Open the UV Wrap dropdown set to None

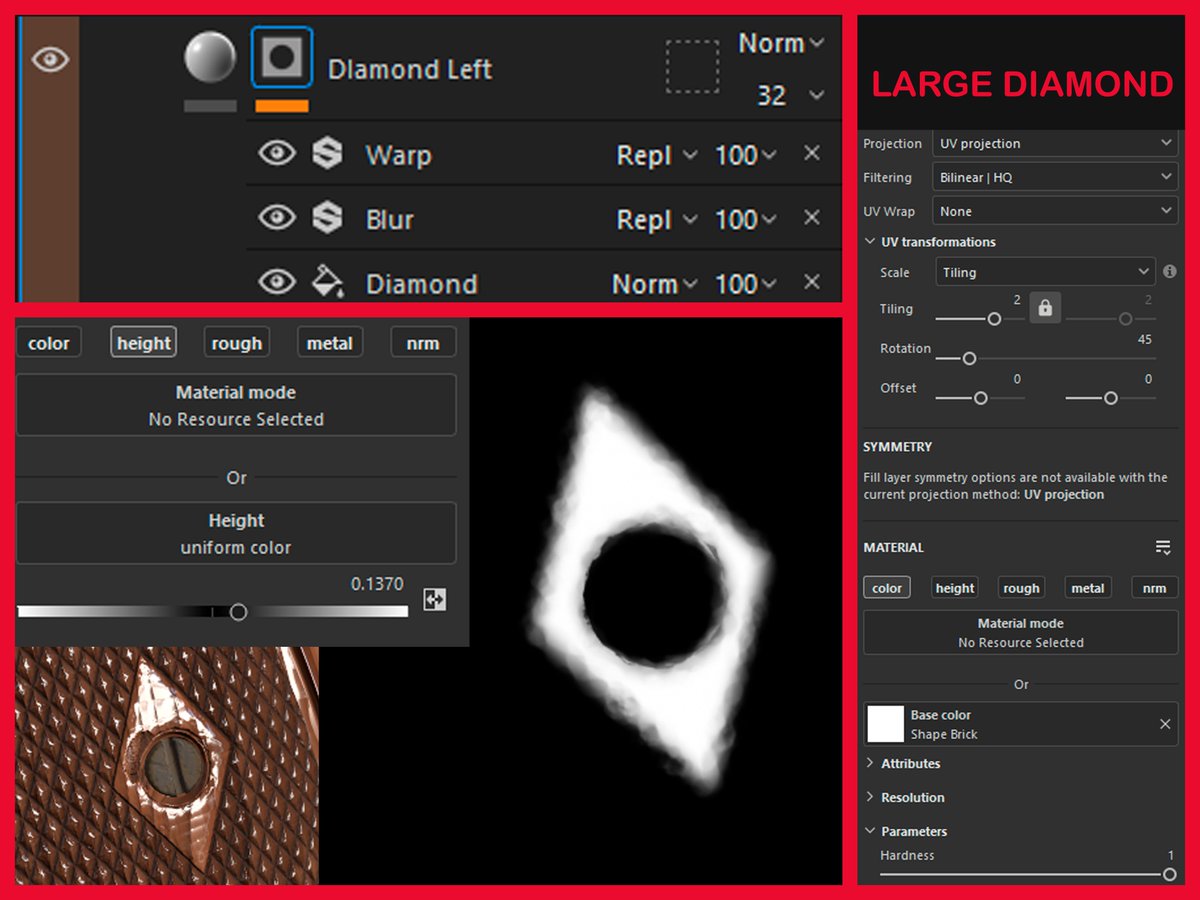(1055, 211)
